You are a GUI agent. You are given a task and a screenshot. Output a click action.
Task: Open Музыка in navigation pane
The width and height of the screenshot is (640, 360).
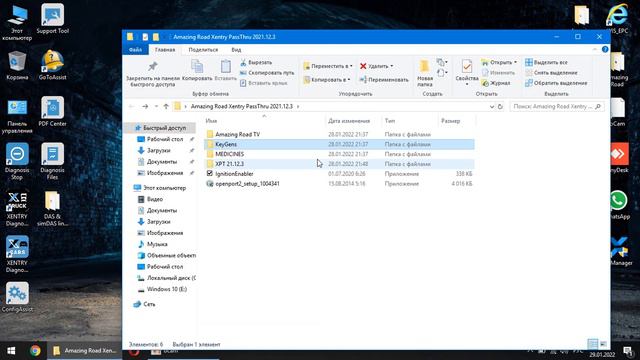[x=157, y=244]
